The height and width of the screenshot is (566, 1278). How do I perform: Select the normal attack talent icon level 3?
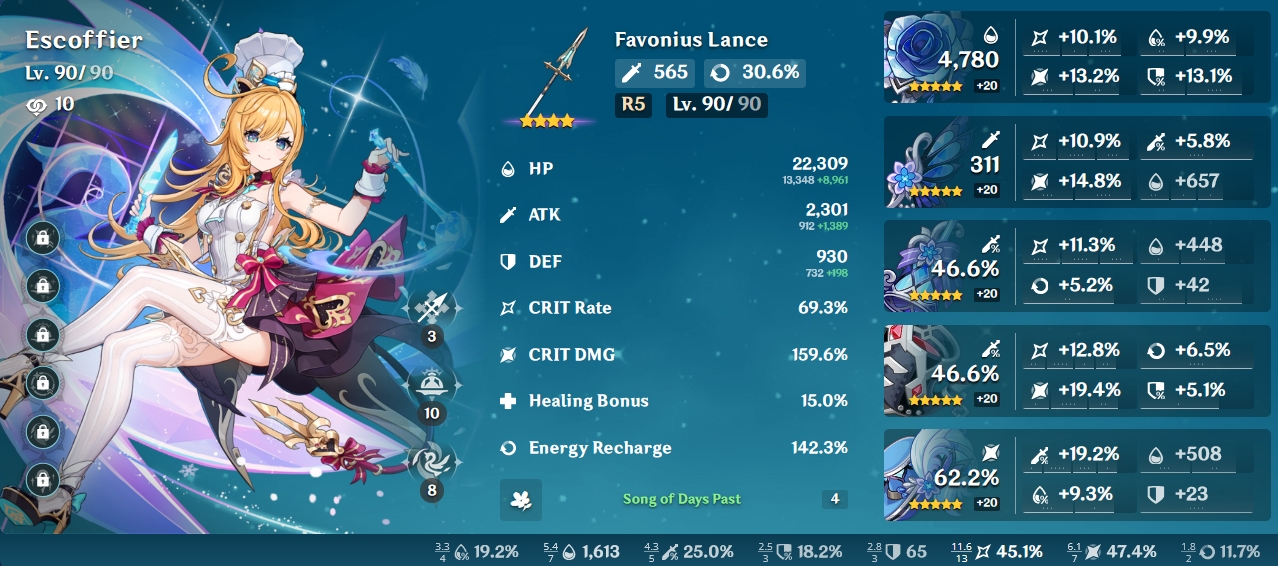click(x=432, y=307)
